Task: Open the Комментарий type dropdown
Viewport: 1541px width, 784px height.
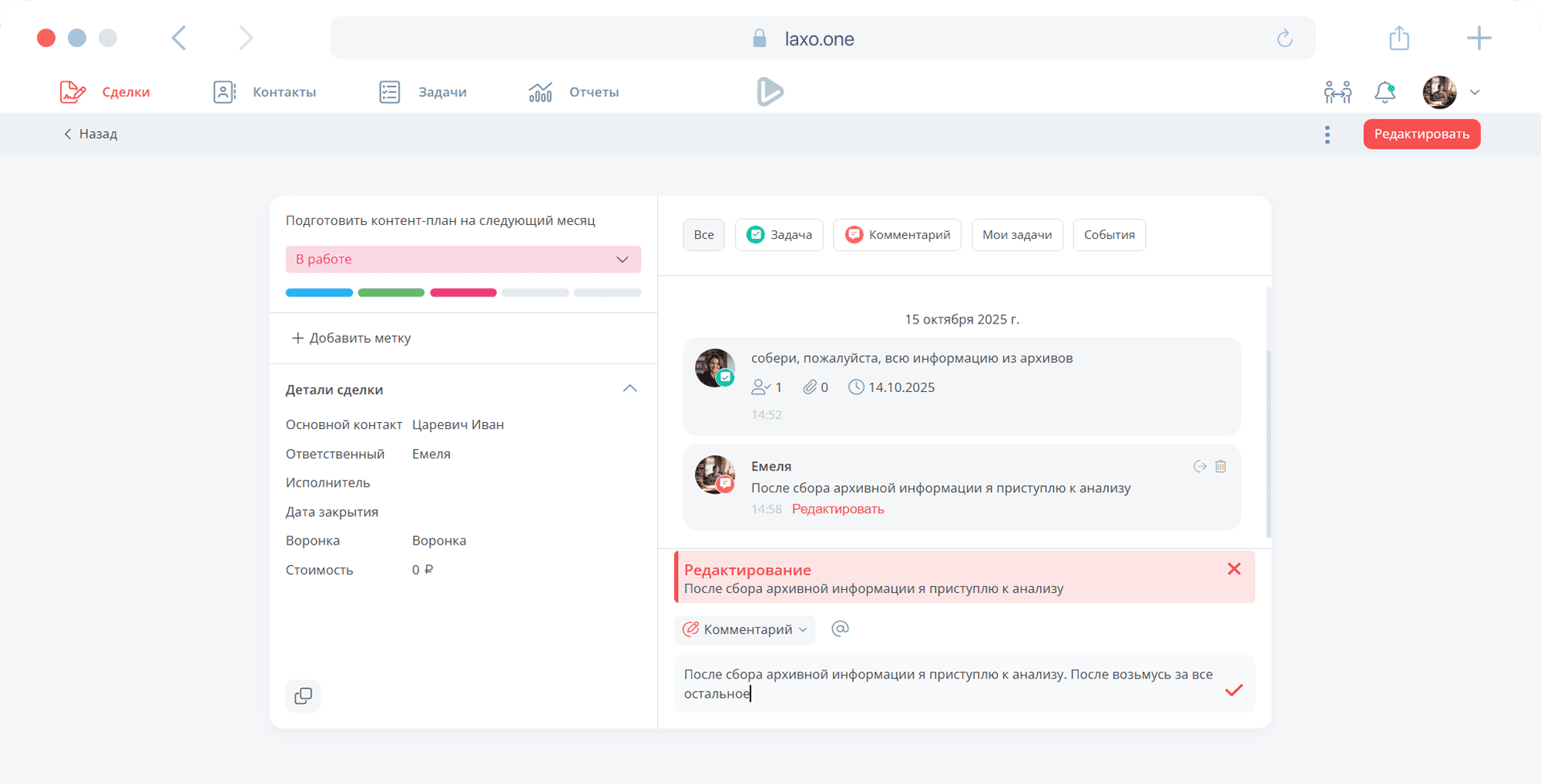Action: 744,629
